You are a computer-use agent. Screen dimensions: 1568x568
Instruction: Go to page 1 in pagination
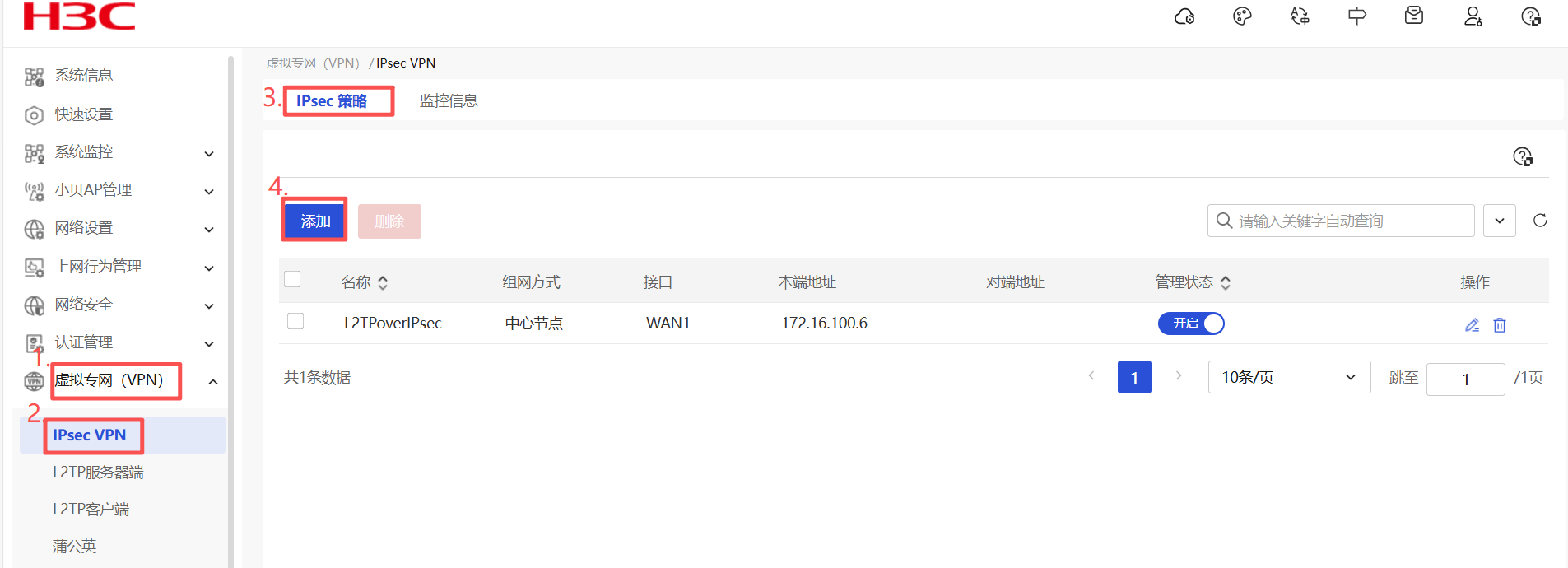click(x=1133, y=378)
